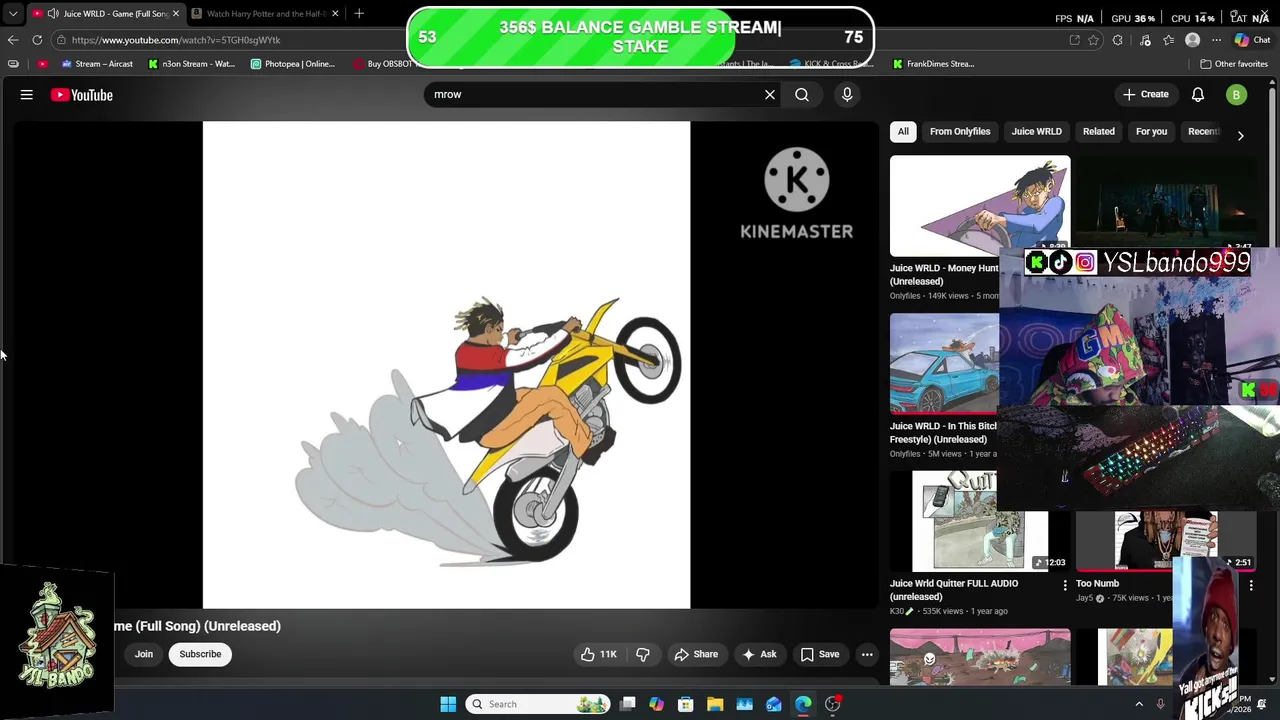Open the n3on Stream bookmark

coord(192,64)
